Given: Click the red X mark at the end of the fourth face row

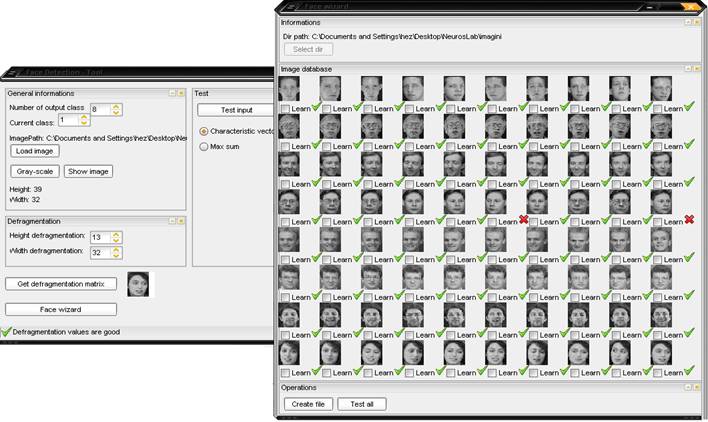Looking at the screenshot, I should 689,219.
